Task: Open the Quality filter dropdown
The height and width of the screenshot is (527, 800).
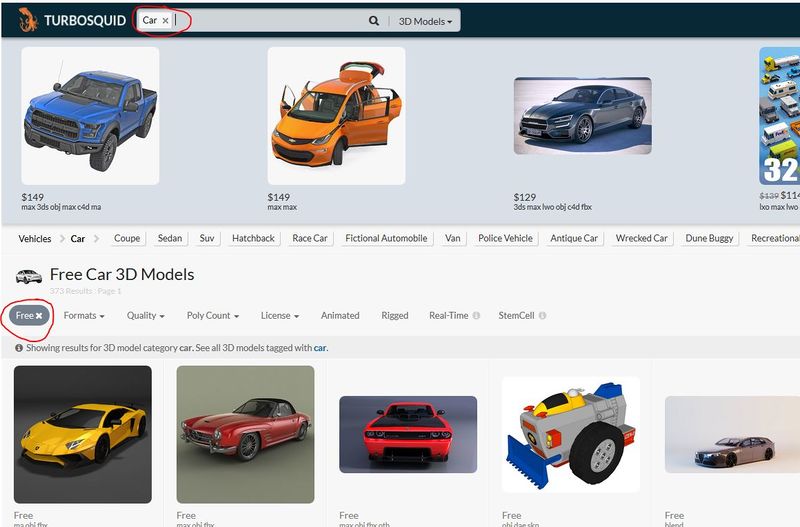Action: tap(145, 316)
